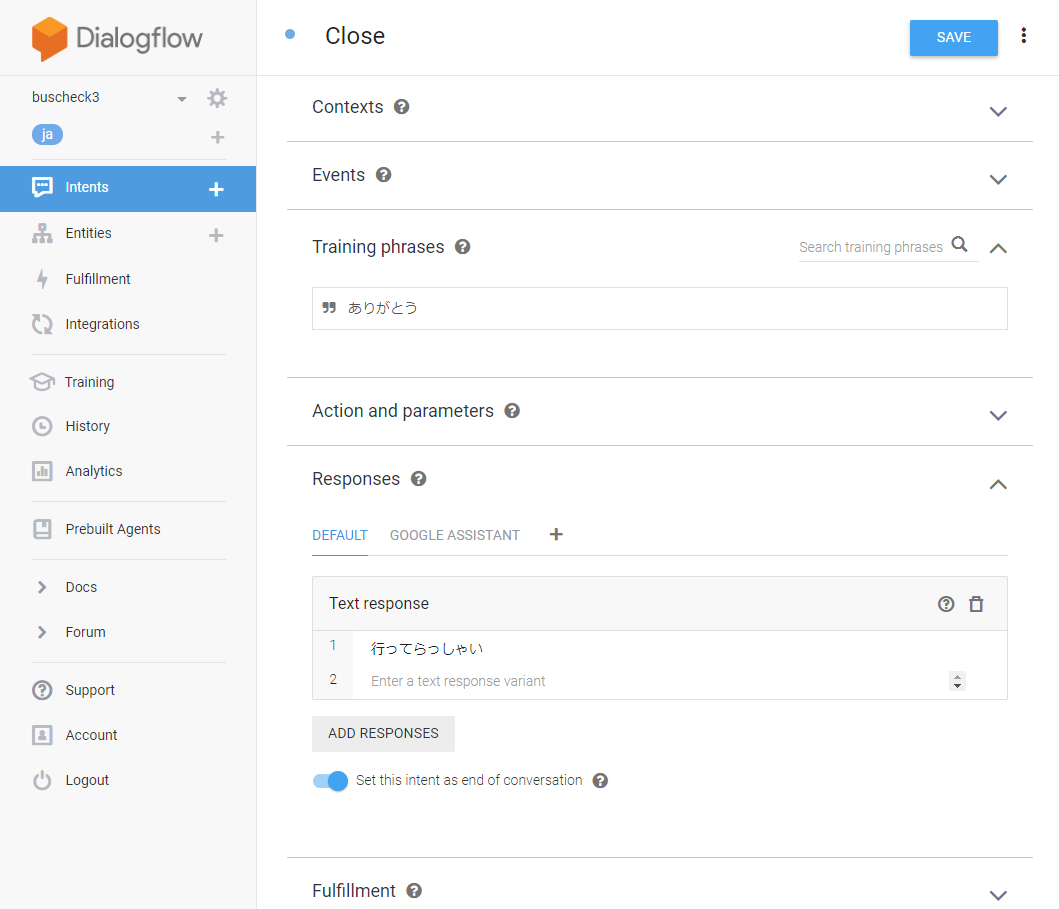Open agent settings gear icon
This screenshot has height=909, width=1059.
pos(217,98)
